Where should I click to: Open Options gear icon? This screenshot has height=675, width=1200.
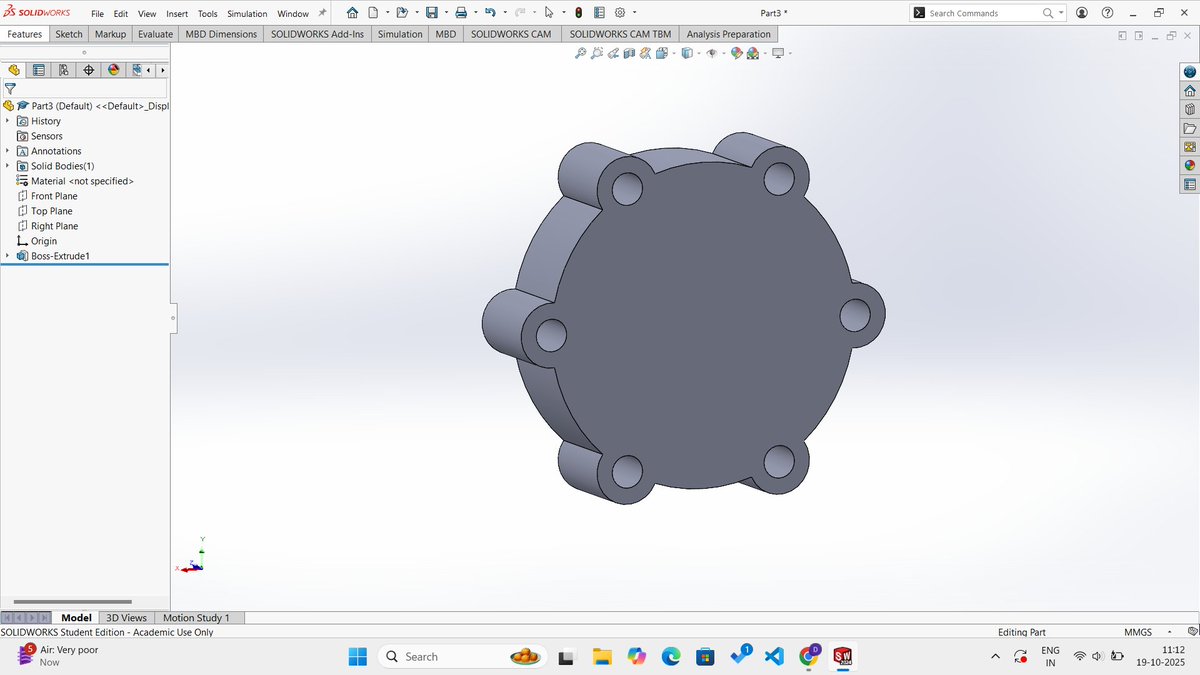(x=620, y=13)
